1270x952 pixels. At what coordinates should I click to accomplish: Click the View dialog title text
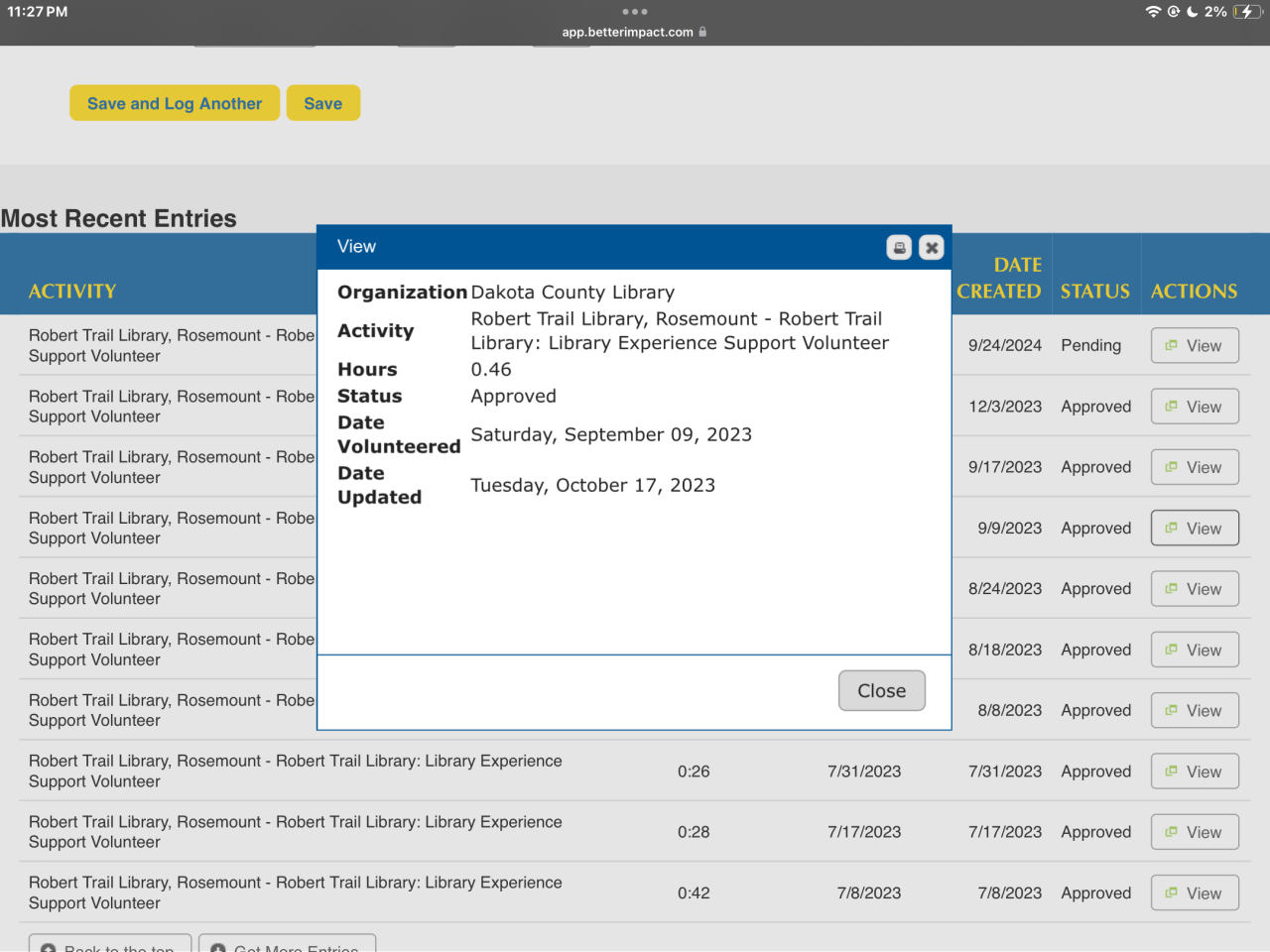356,247
